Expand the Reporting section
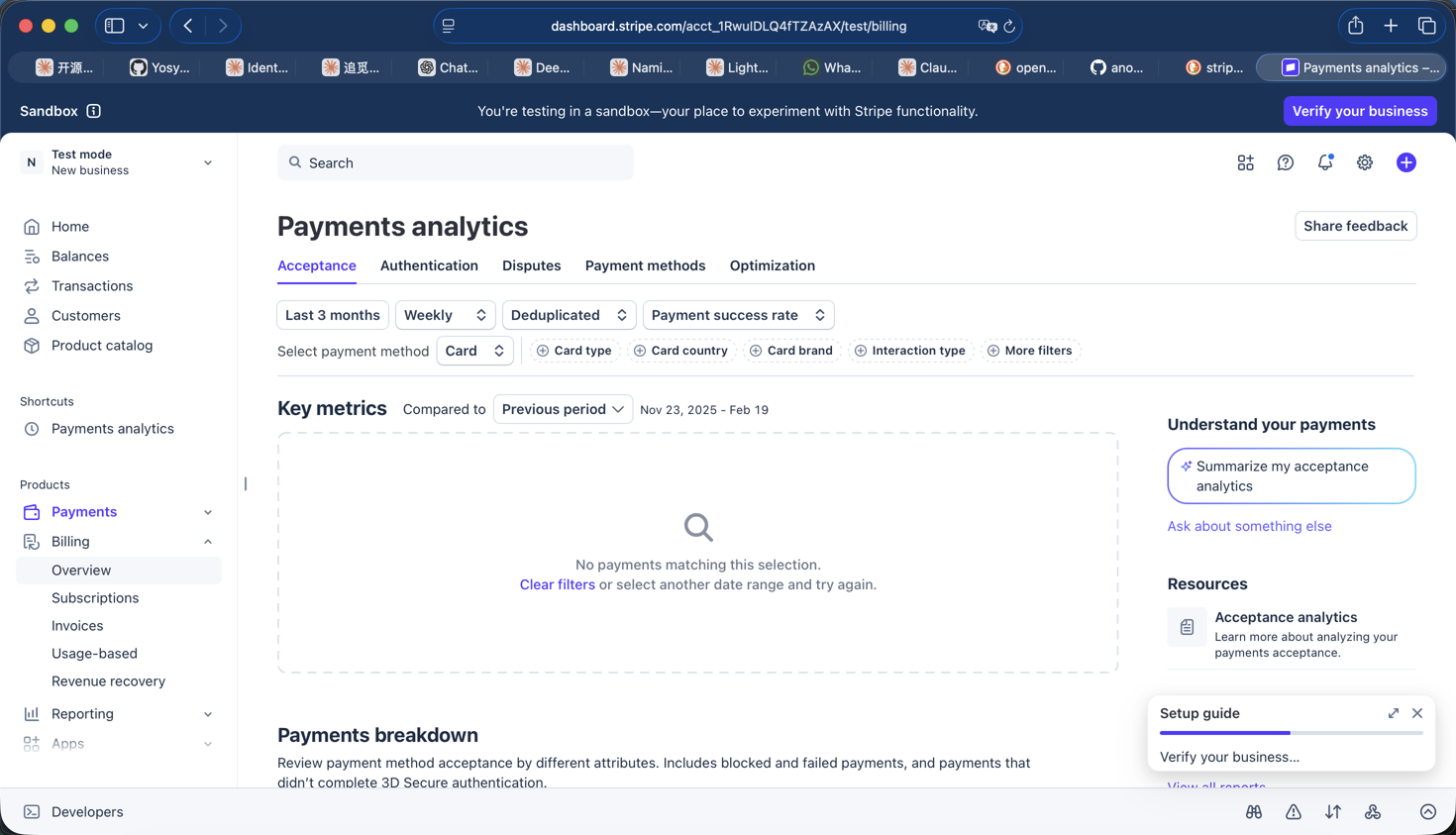The height and width of the screenshot is (835, 1456). point(208,714)
